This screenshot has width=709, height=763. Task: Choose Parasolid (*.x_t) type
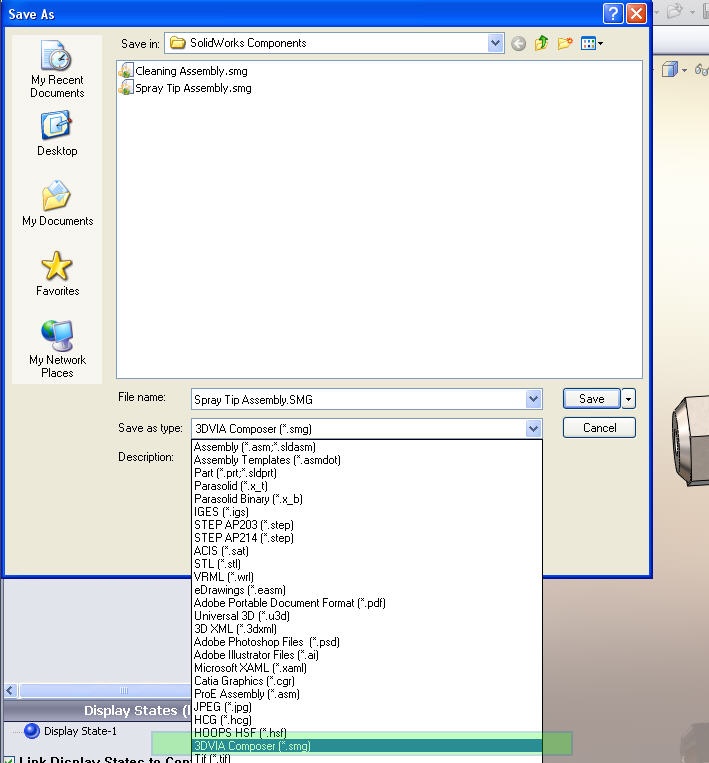pos(366,486)
